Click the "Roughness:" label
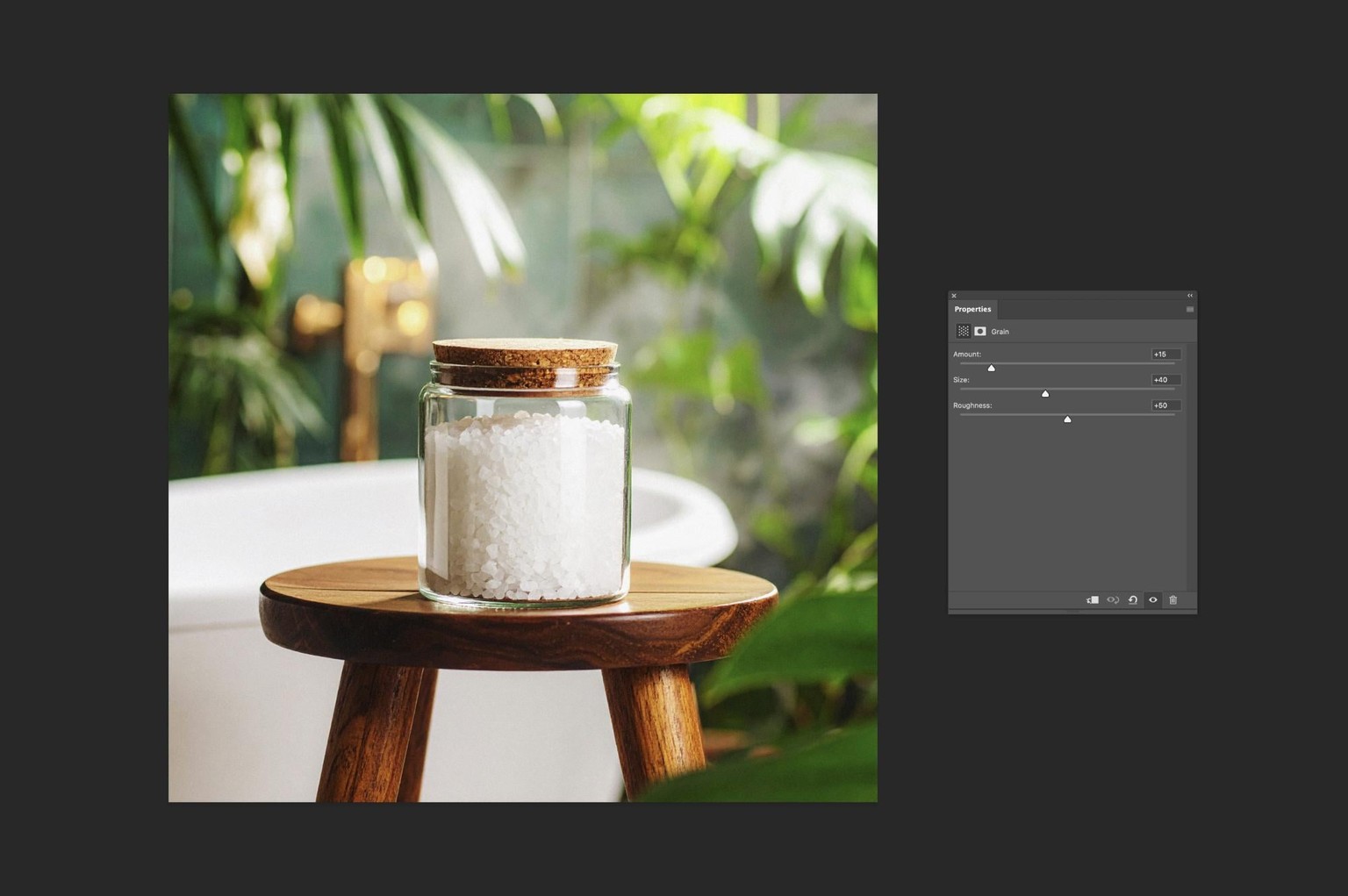1348x896 pixels. click(972, 405)
